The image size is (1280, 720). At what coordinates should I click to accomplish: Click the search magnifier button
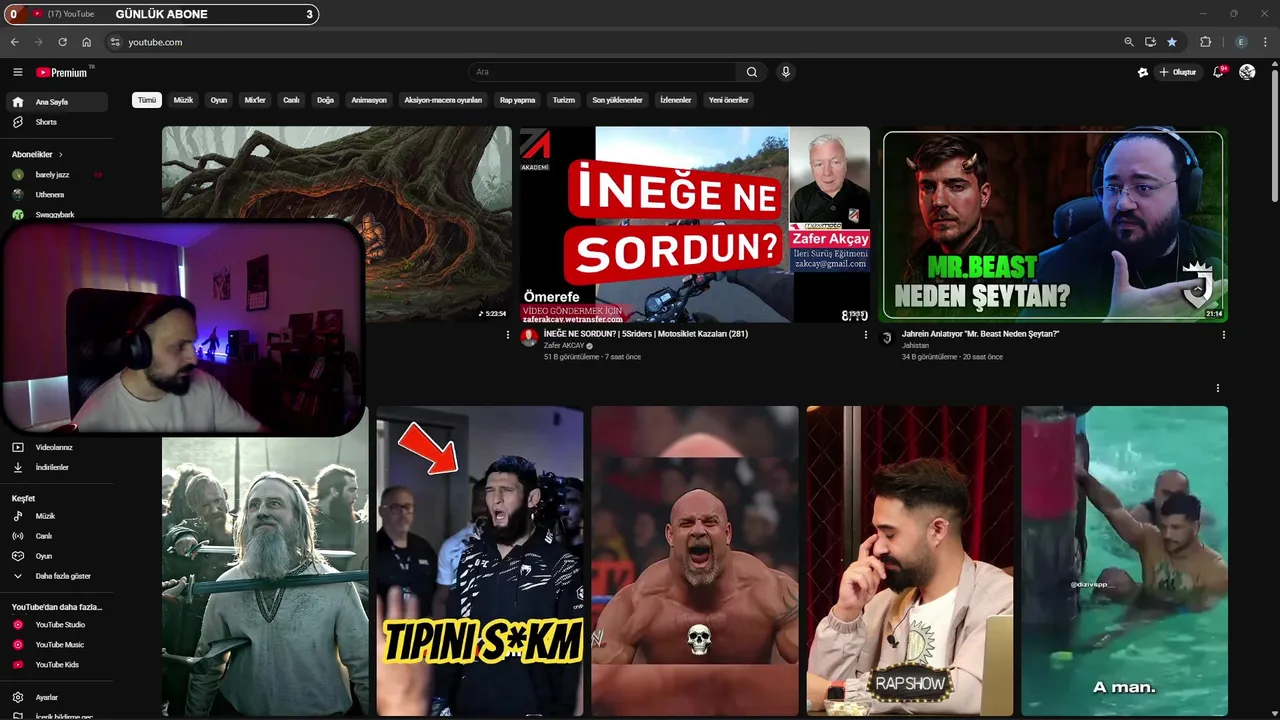[752, 72]
